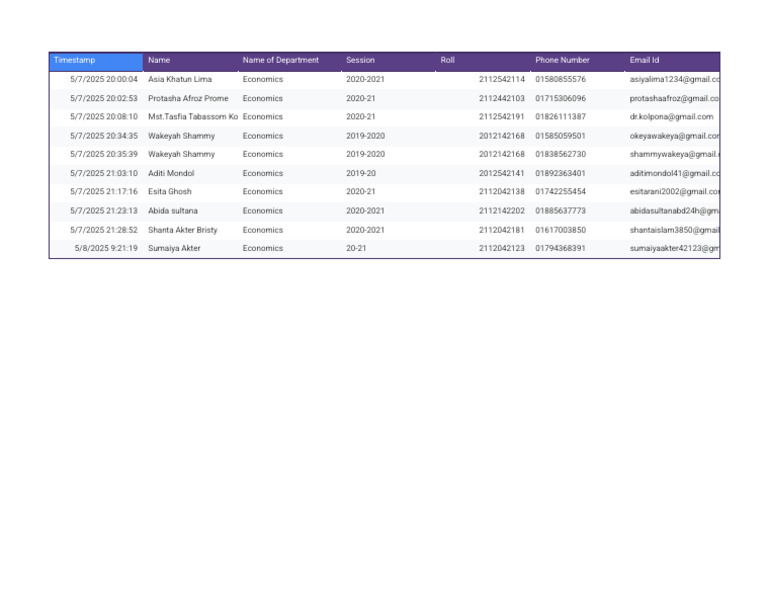Click roll number 2112042123
The image size is (768, 594).
(x=502, y=248)
